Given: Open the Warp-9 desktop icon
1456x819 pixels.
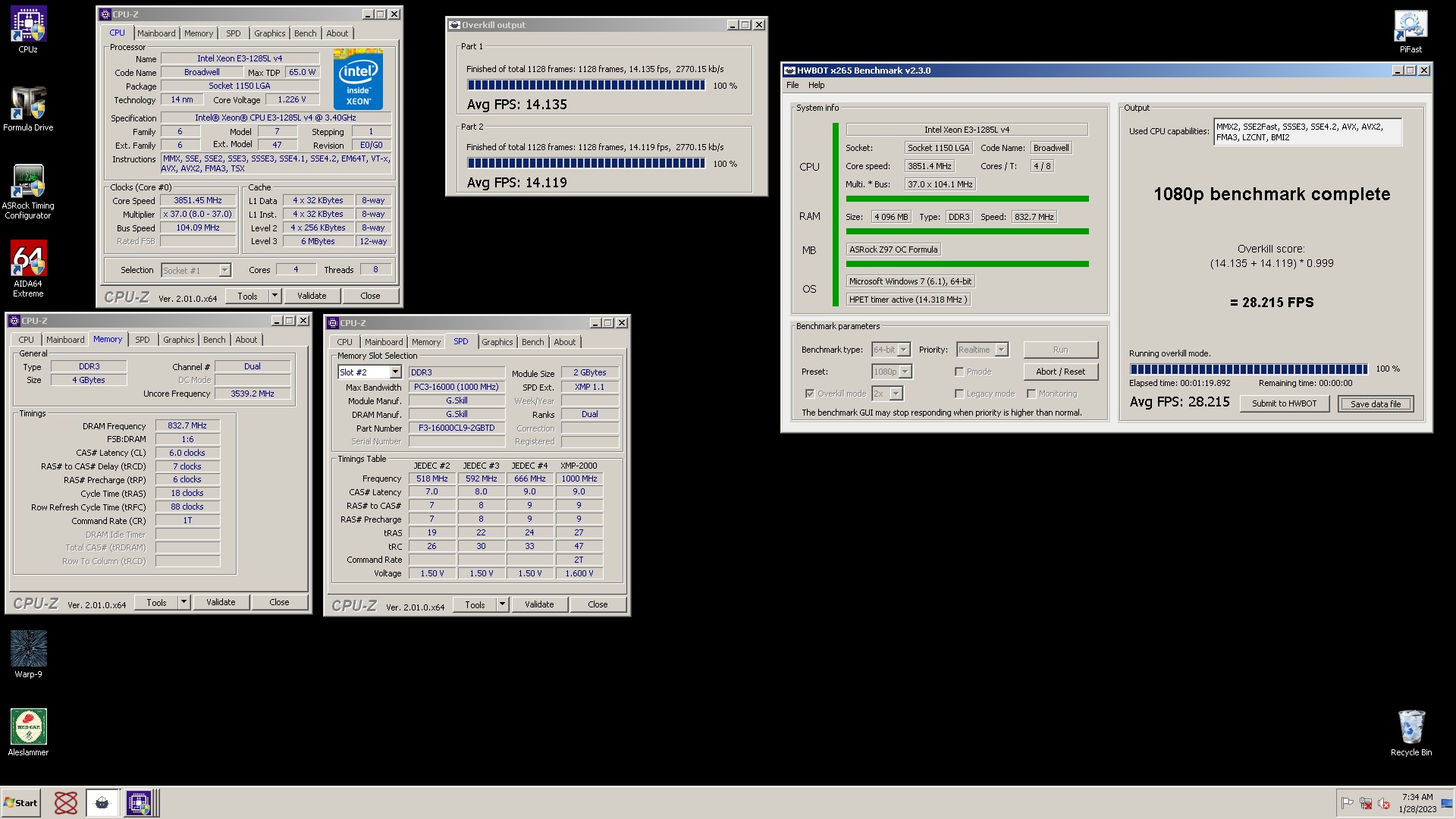Looking at the screenshot, I should pyautogui.click(x=28, y=654).
